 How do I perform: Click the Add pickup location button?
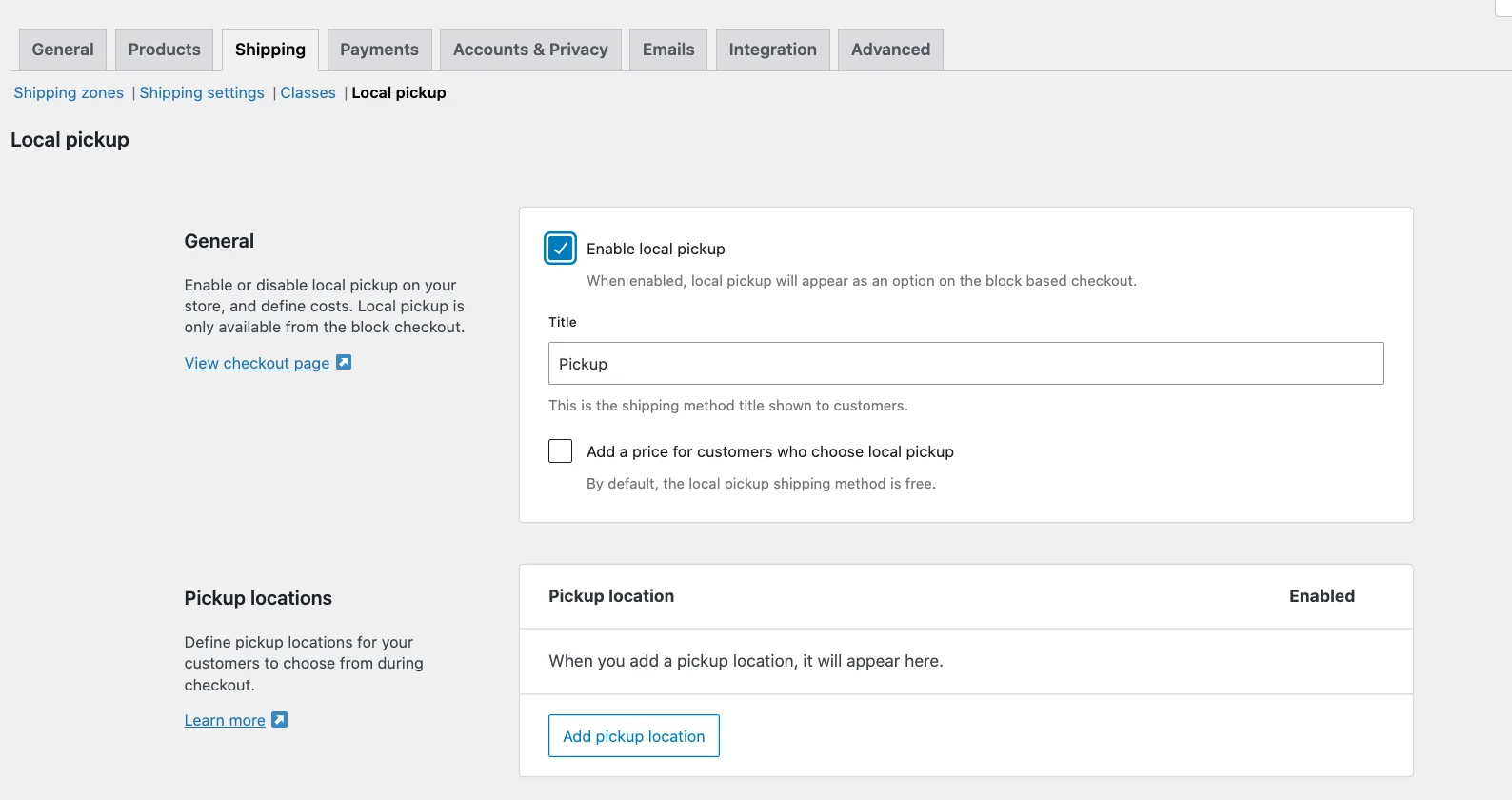coord(634,736)
